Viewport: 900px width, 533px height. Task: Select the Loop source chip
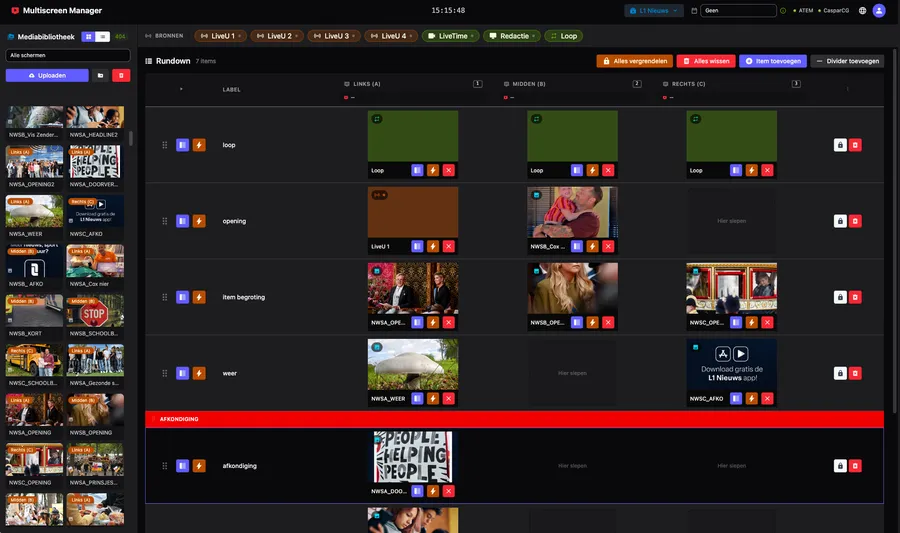(563, 36)
